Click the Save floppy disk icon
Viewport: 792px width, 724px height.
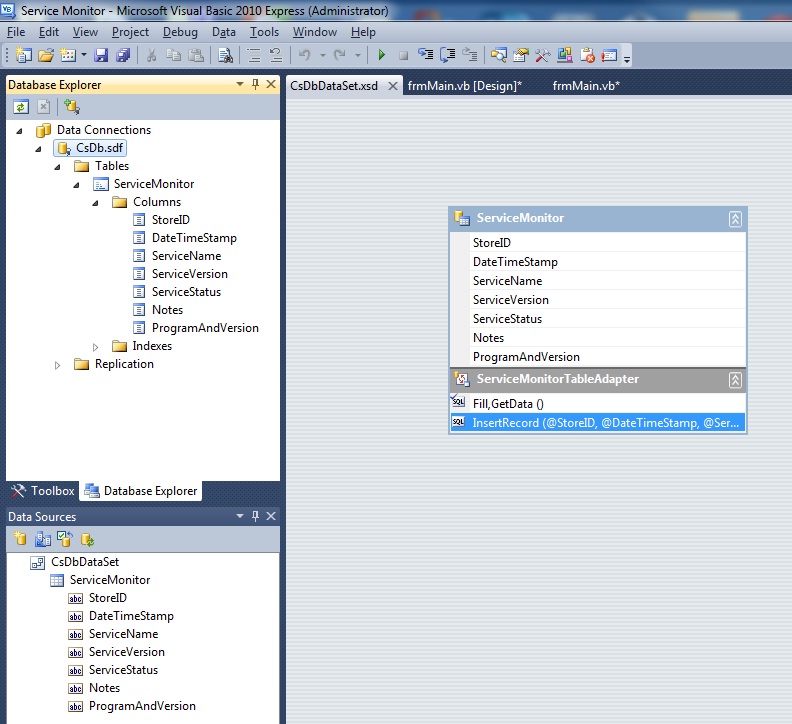click(101, 55)
